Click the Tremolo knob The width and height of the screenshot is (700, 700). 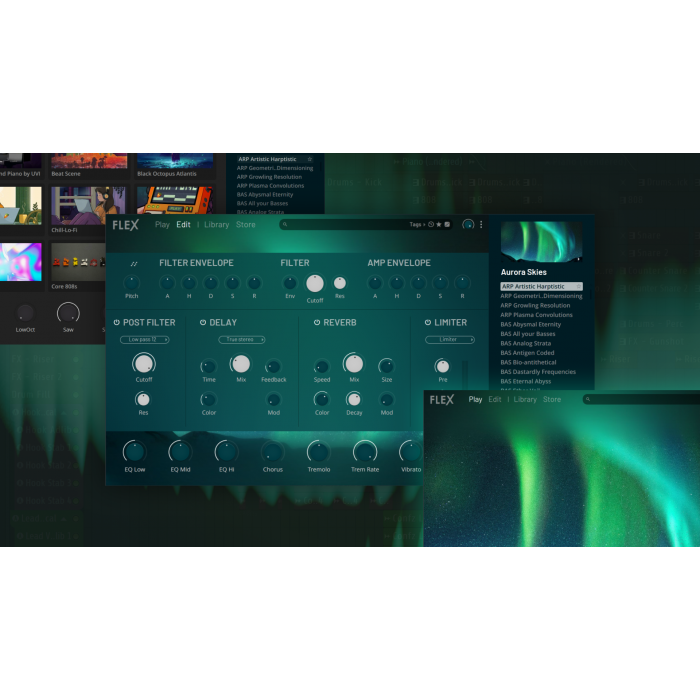pos(318,452)
